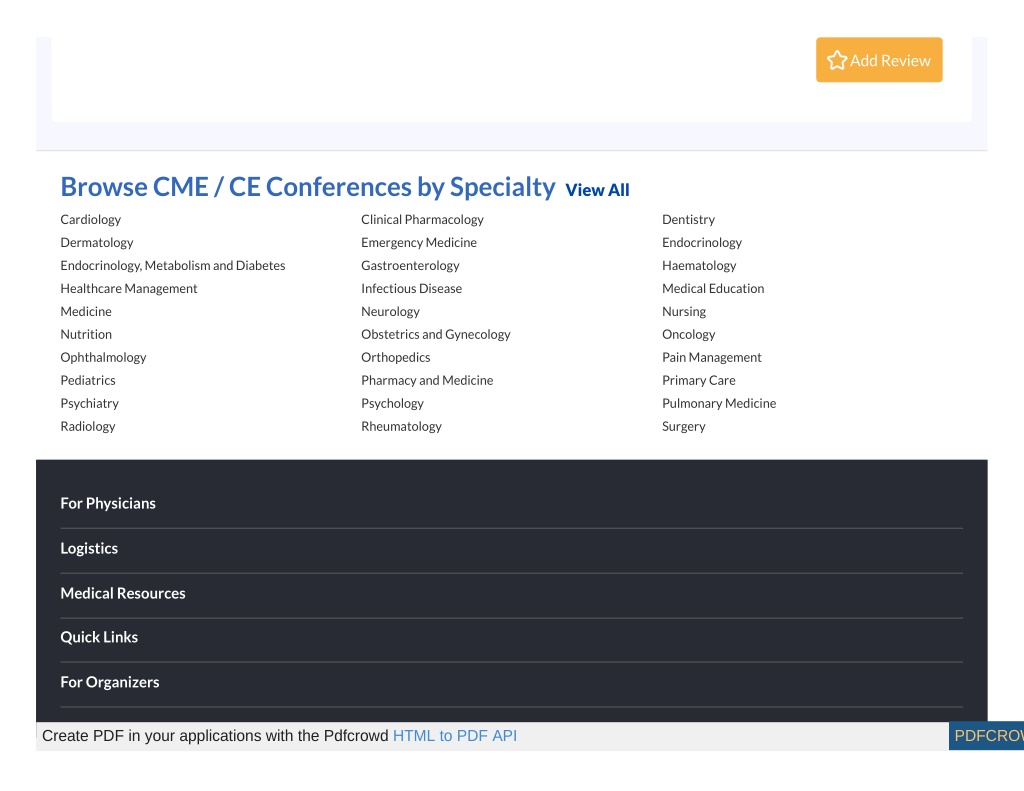The height and width of the screenshot is (791, 1024).
Task: Open Ophthalmology conferences
Action: (x=103, y=357)
